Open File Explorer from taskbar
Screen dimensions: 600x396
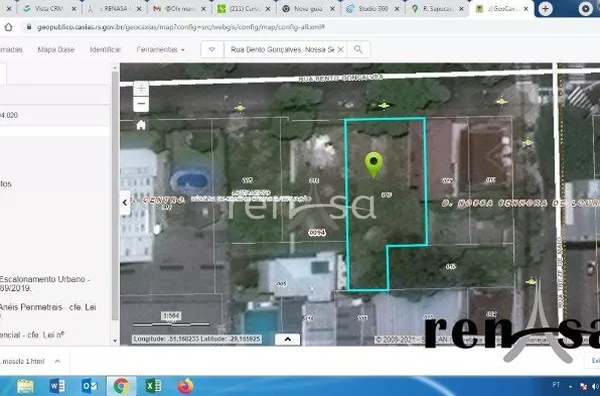25,386
